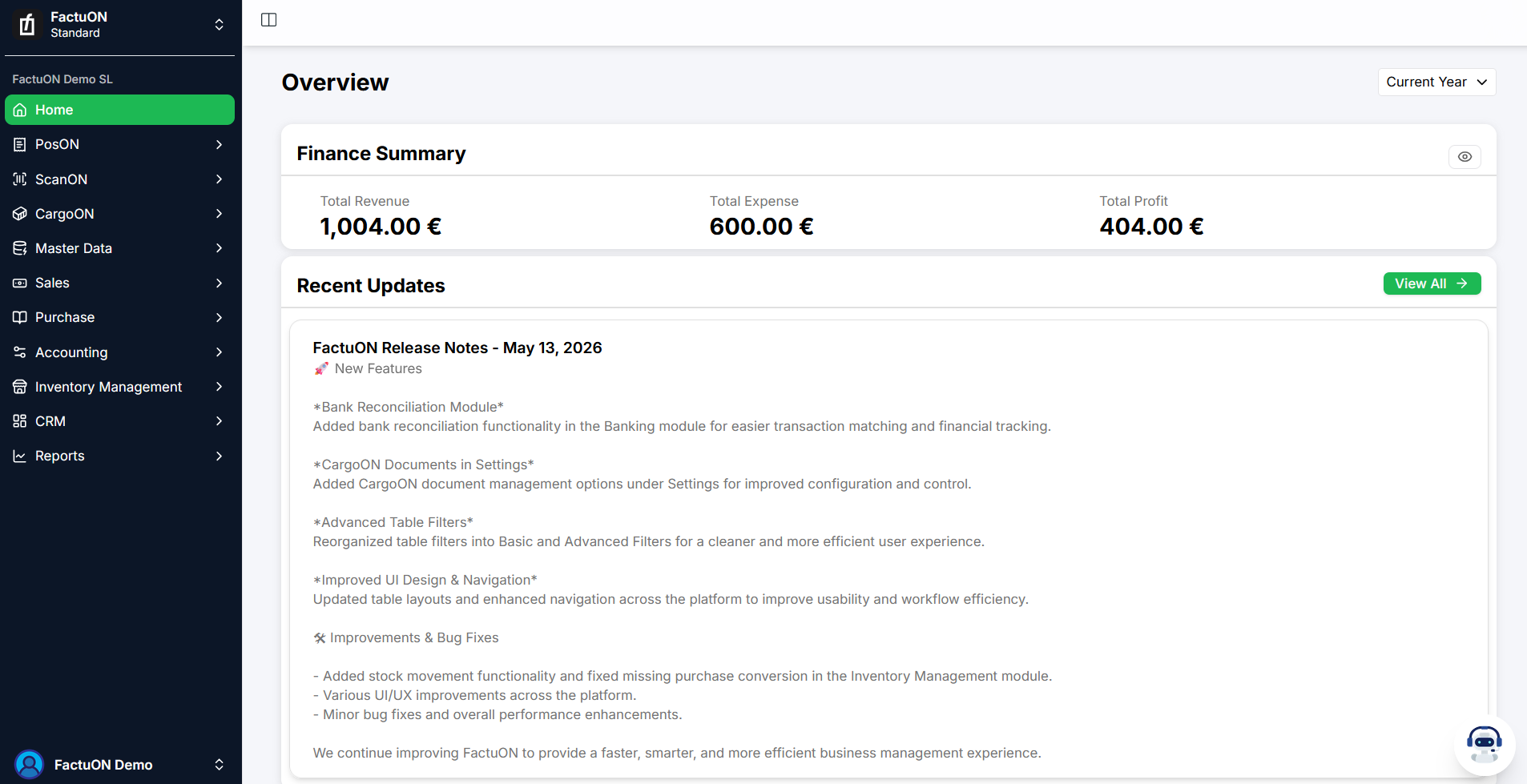Click the FactuON logo icon
The width and height of the screenshot is (1527, 784).
[27, 25]
